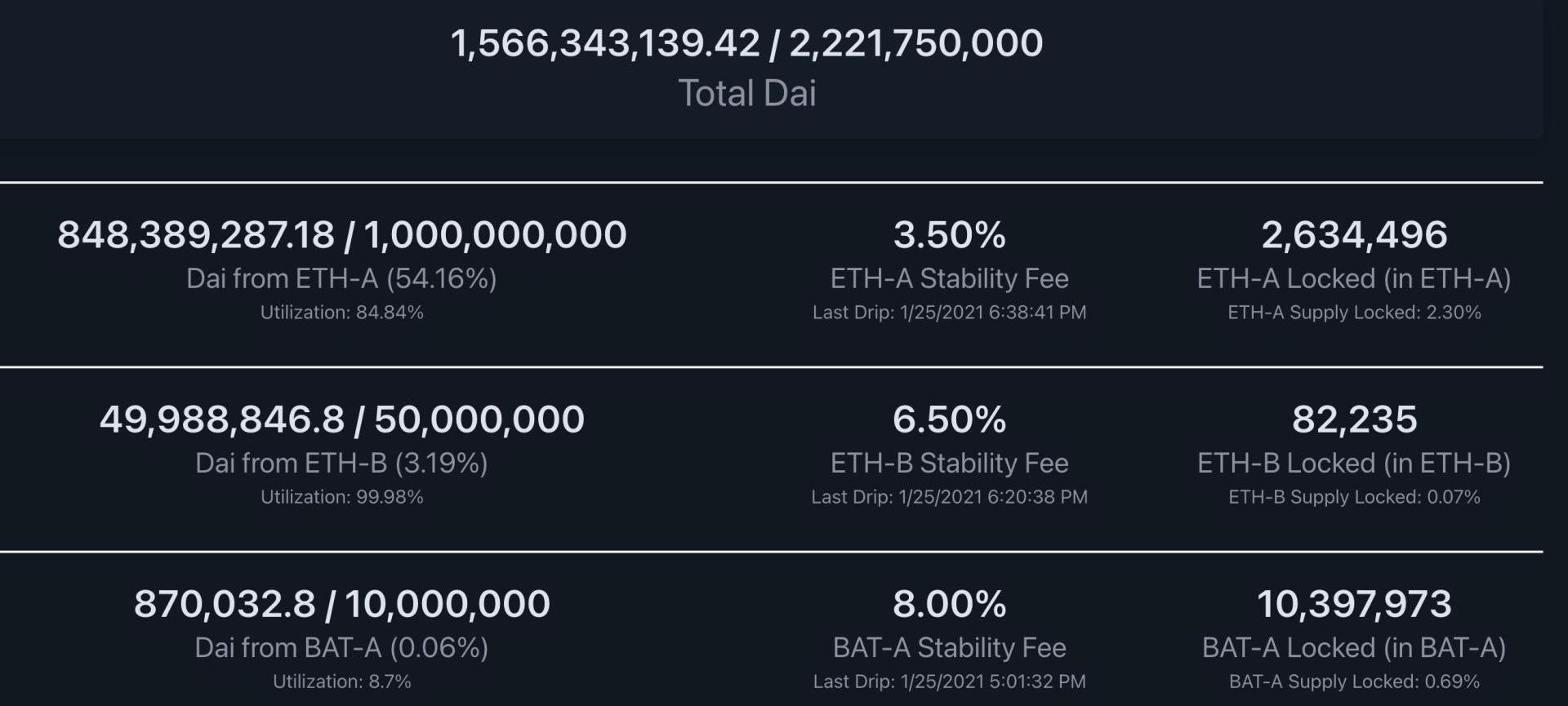
Task: Click the Last Drip 6:20:38 PM timestamp
Action: pyautogui.click(x=949, y=497)
